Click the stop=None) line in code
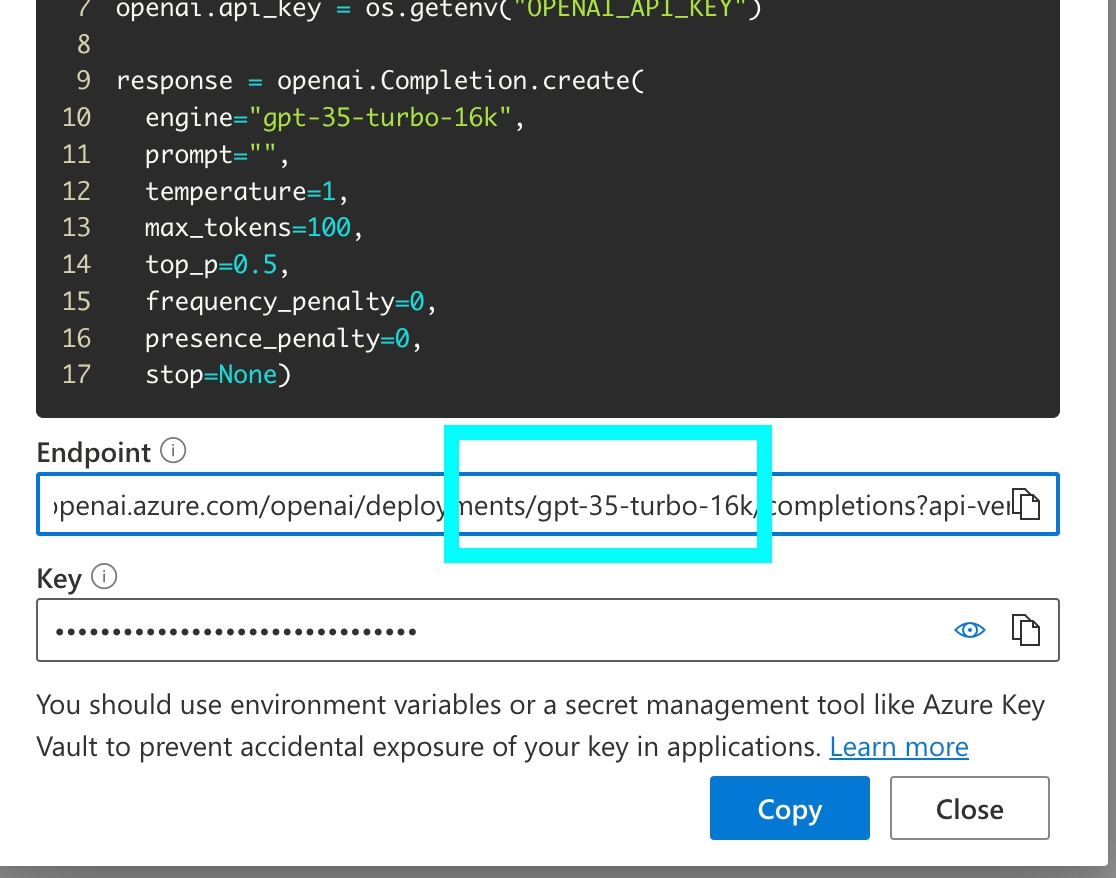 point(217,375)
